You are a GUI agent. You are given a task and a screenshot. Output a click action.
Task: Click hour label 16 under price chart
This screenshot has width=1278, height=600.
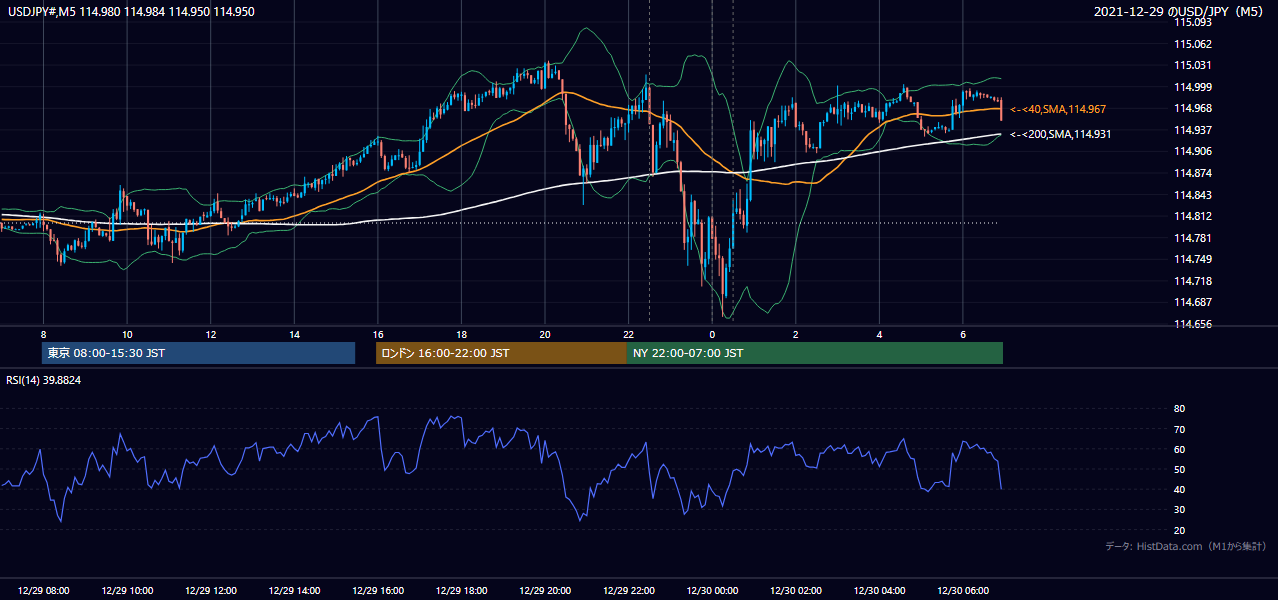tap(378, 334)
